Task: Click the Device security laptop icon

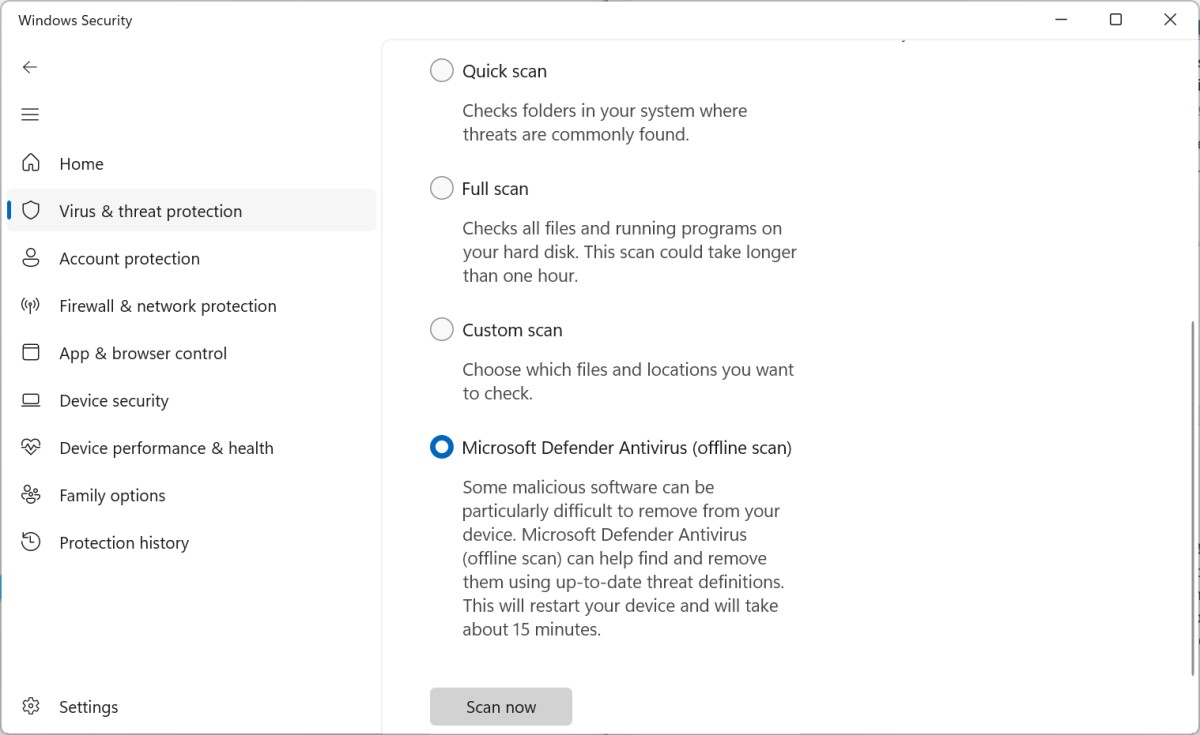Action: point(31,400)
